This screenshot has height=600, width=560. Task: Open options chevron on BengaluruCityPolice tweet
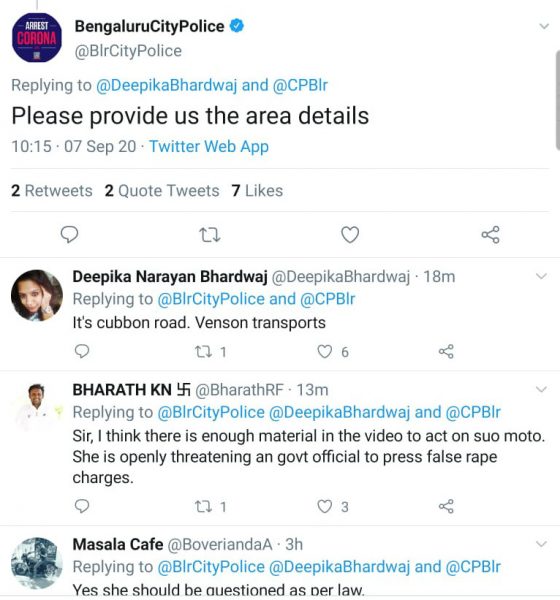pyautogui.click(x=544, y=26)
